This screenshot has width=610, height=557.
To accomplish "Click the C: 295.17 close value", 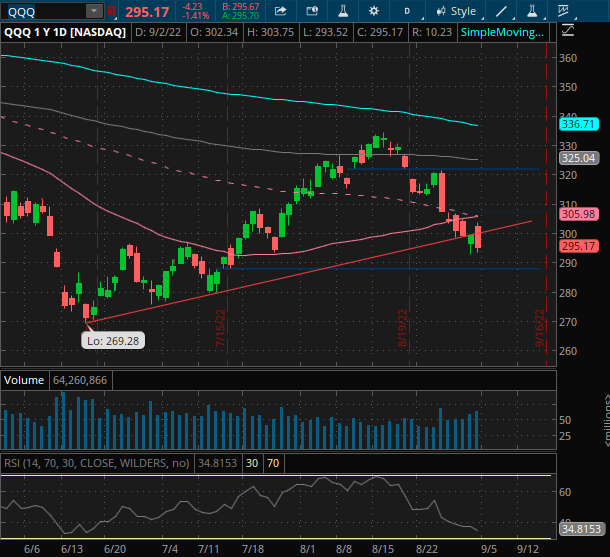I will coord(380,32).
